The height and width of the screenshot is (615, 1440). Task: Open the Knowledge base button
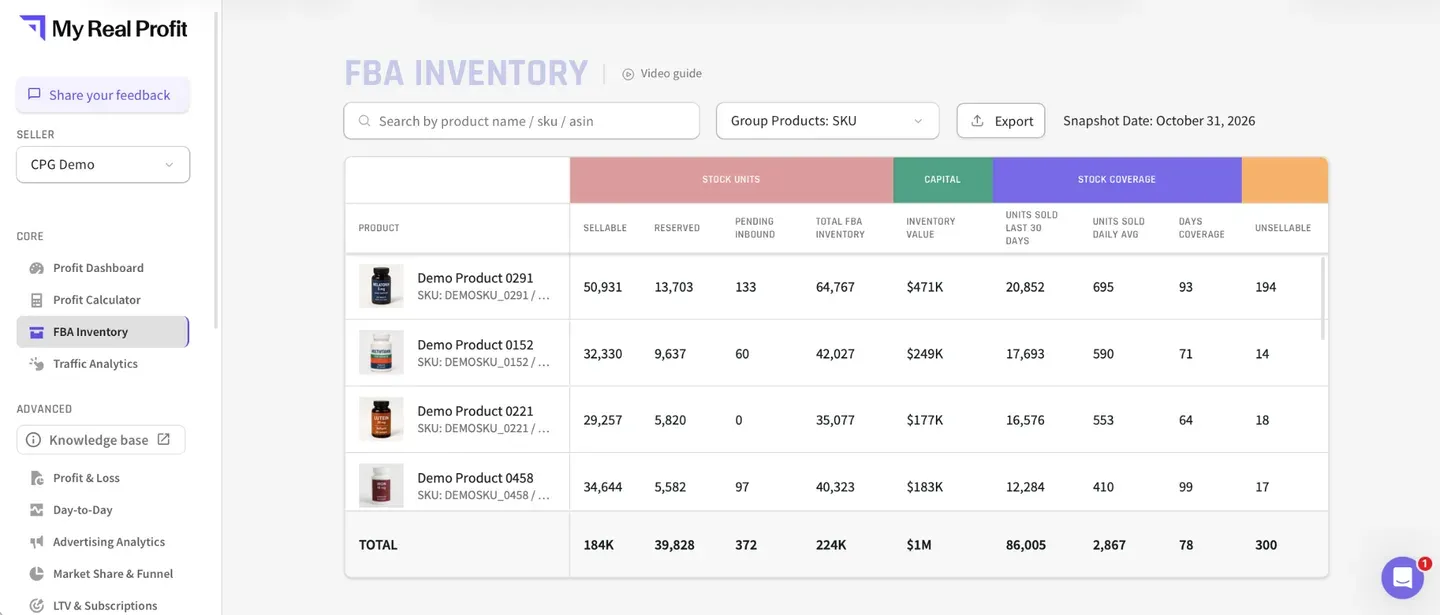[x=101, y=440]
